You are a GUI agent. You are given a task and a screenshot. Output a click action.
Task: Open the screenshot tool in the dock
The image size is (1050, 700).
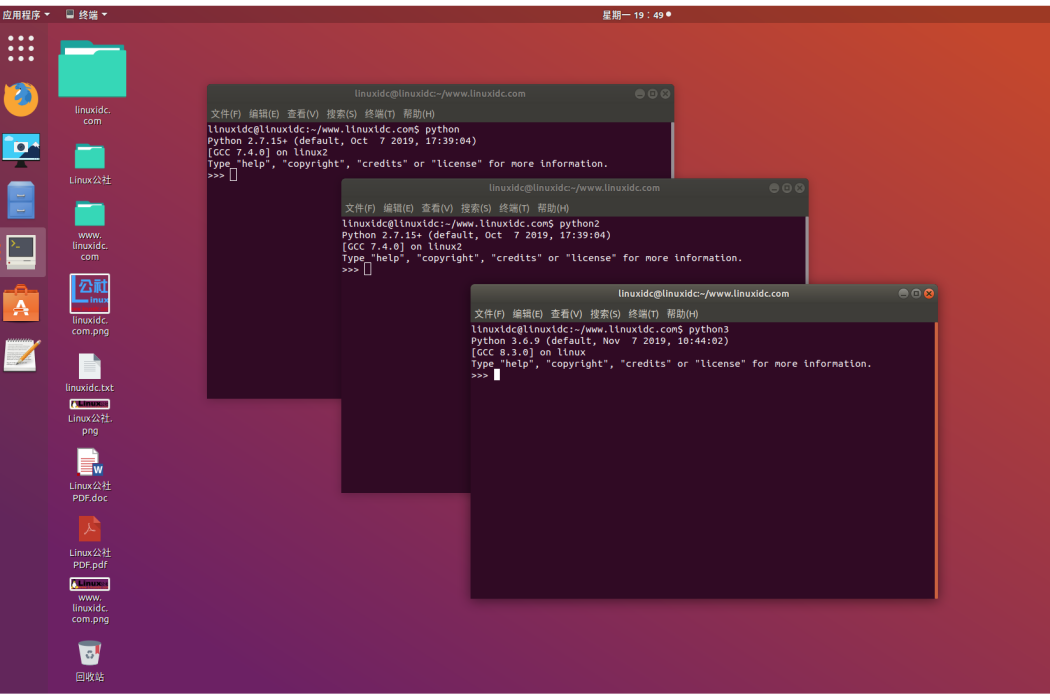coord(21,150)
